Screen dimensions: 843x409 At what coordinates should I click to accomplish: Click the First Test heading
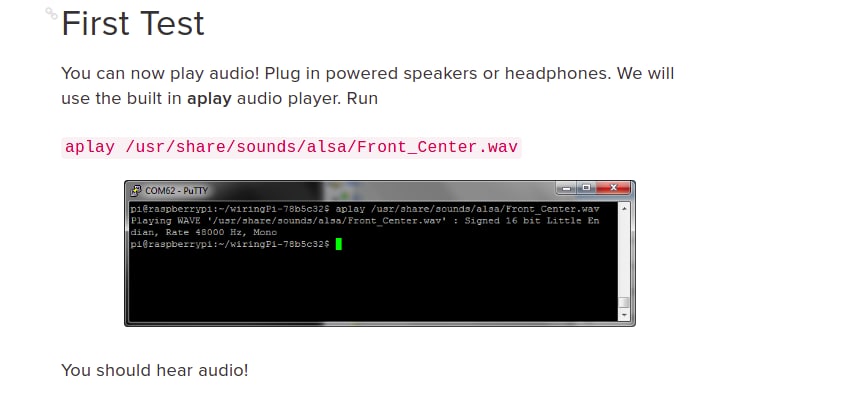click(x=133, y=24)
